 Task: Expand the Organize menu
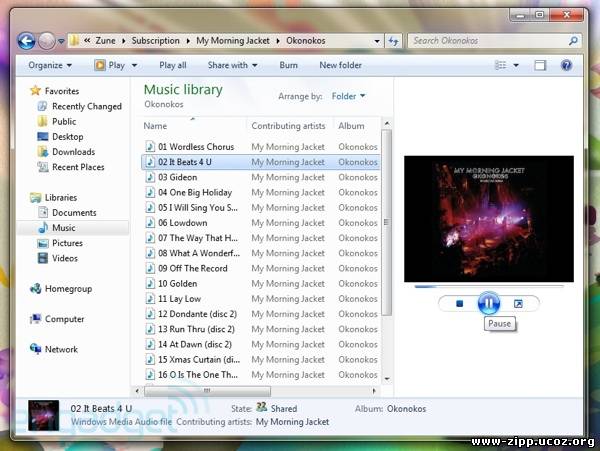tap(50, 65)
